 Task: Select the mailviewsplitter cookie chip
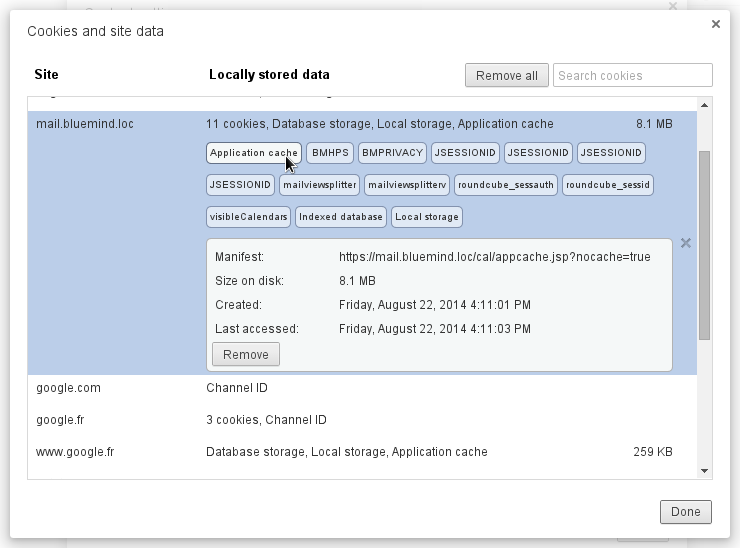[x=320, y=185]
